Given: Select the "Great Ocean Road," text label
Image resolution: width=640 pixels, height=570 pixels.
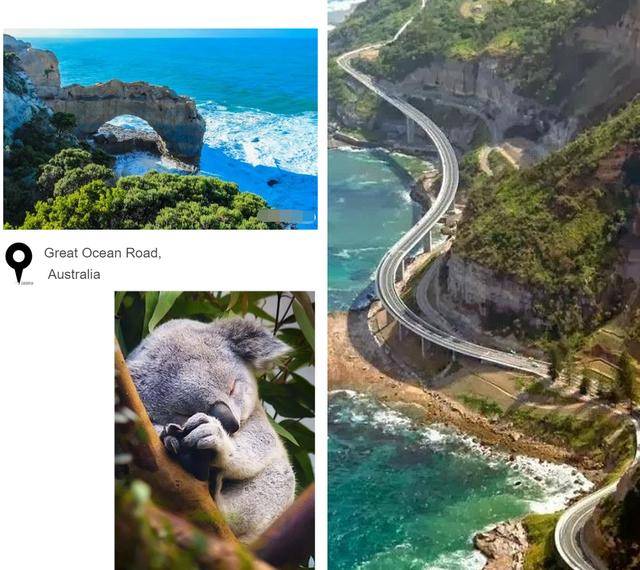Looking at the screenshot, I should pos(102,253).
